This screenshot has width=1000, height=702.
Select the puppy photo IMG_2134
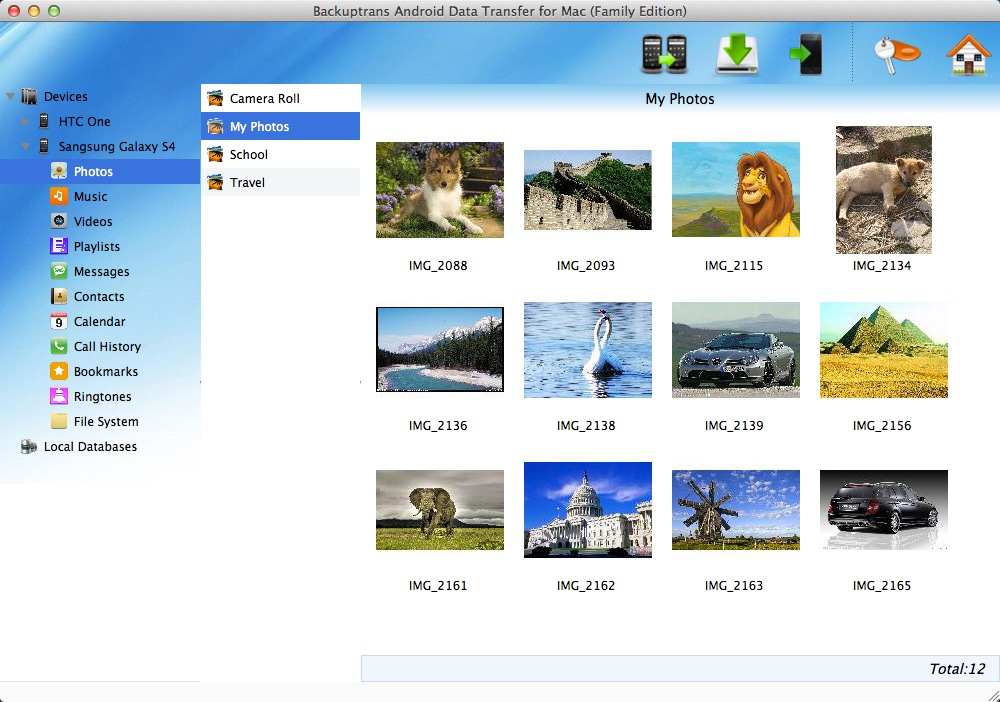coord(883,190)
